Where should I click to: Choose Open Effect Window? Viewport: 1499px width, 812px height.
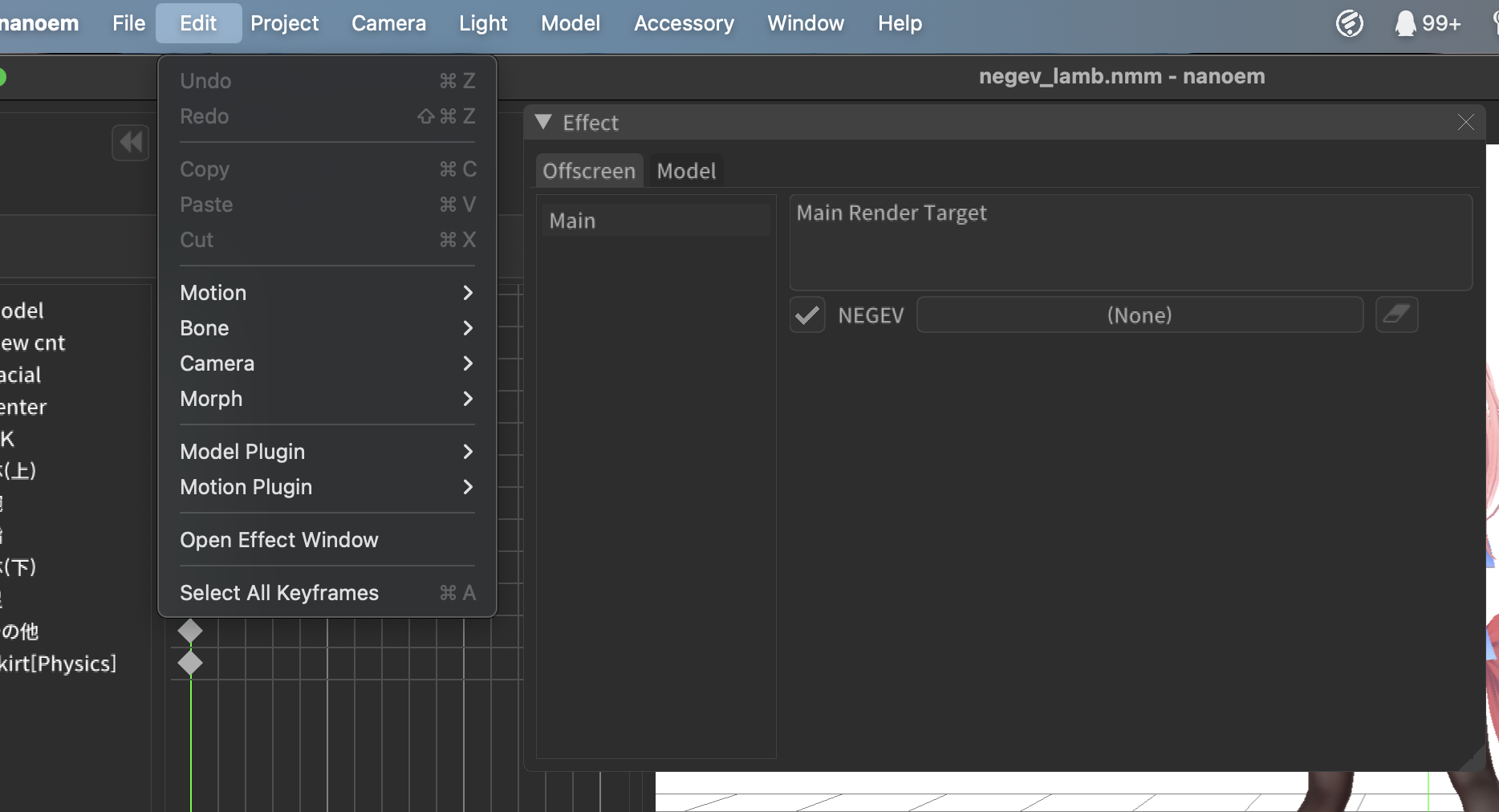[279, 540]
